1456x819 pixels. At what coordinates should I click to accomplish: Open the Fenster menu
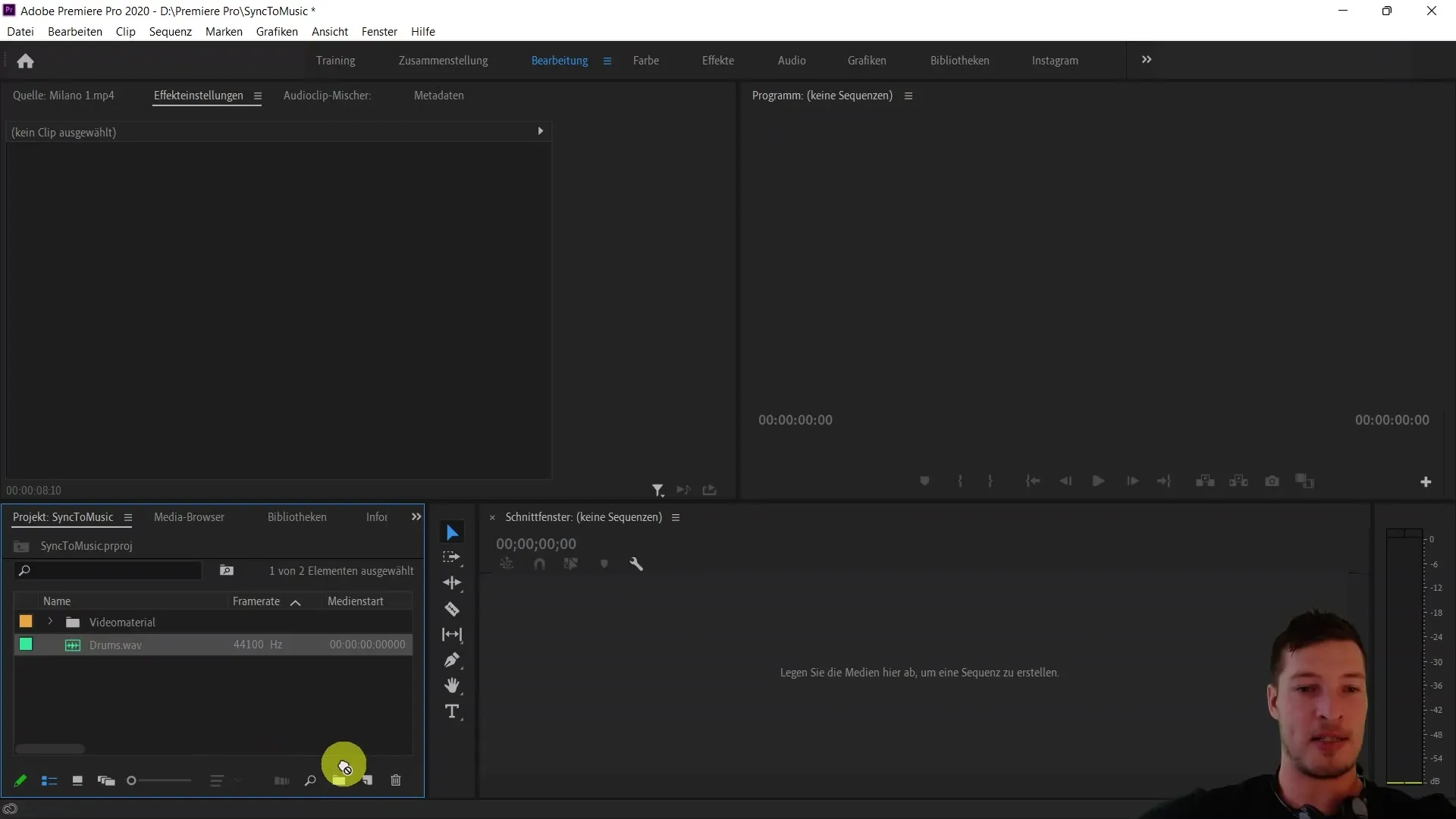click(379, 32)
